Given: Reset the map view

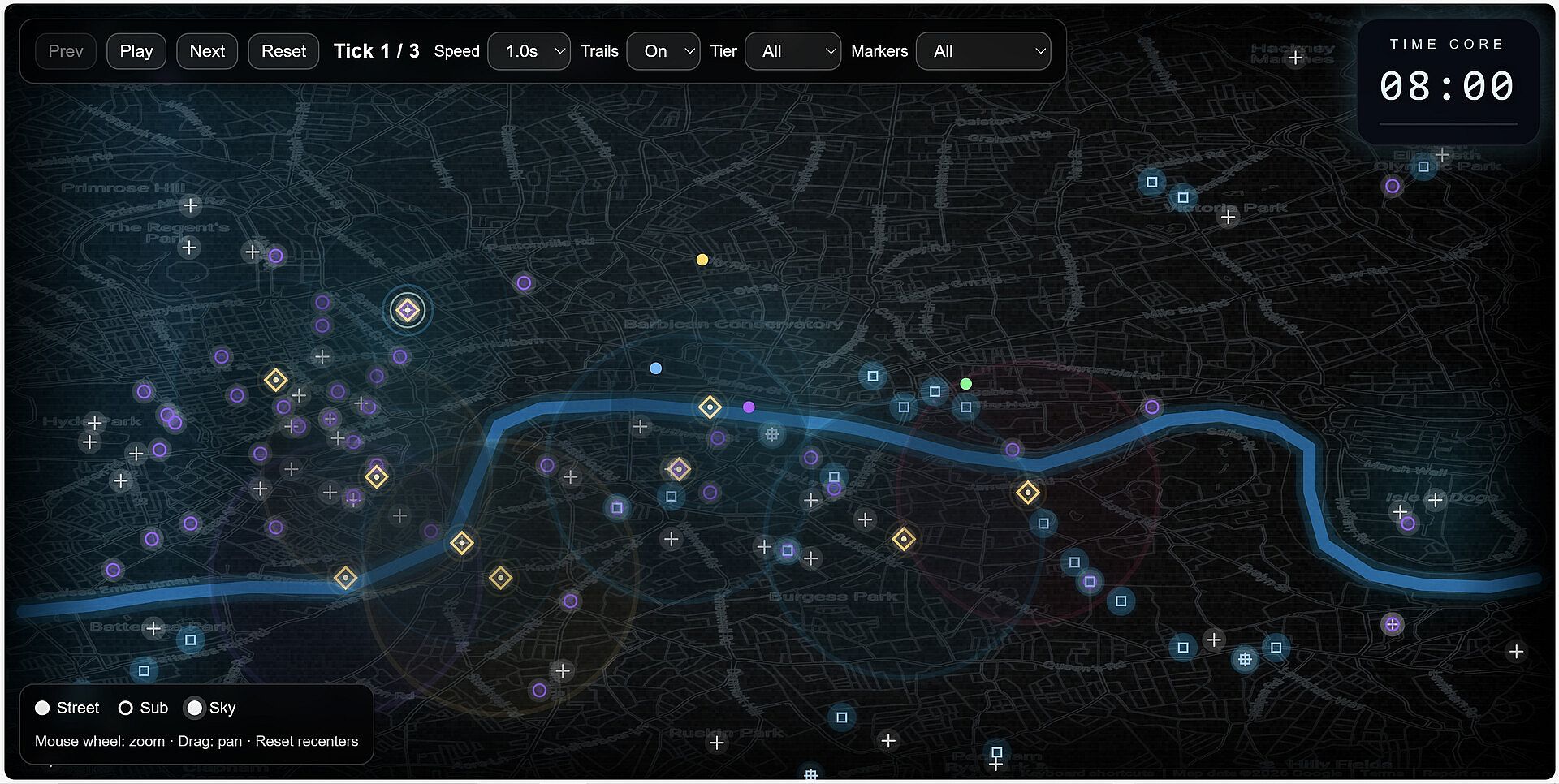Looking at the screenshot, I should (283, 51).
